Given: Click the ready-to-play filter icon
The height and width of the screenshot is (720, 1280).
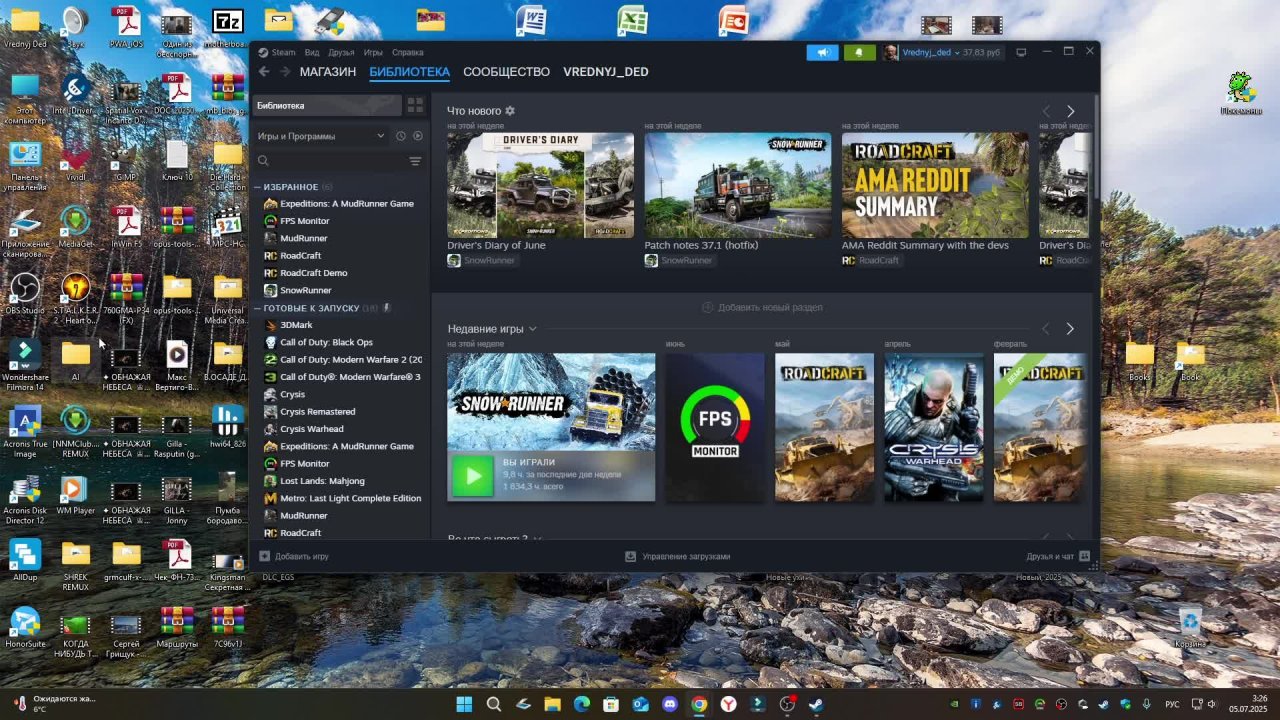Looking at the screenshot, I should 418,136.
